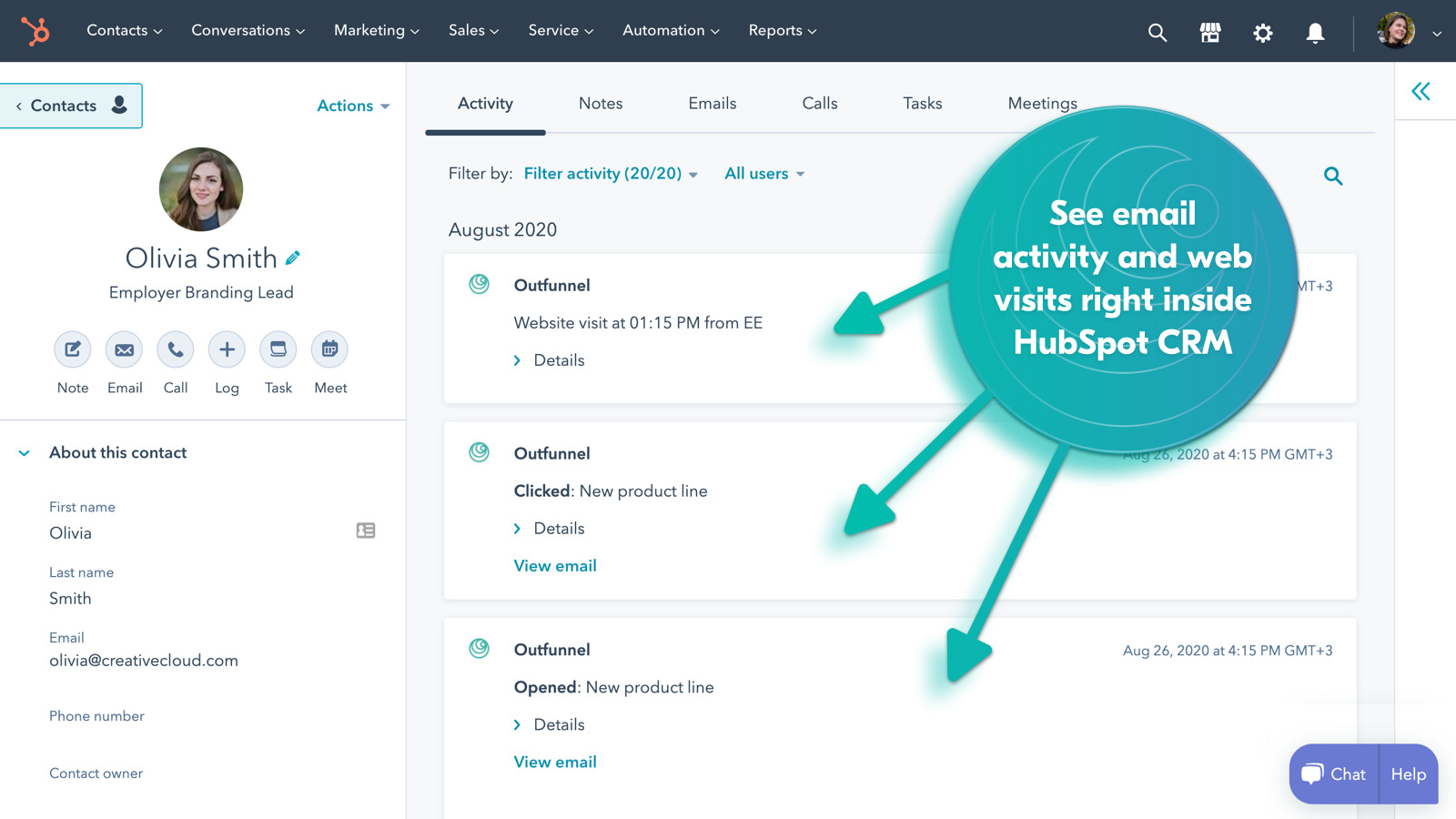Click the Last name value Smith
The image size is (1456, 819).
coord(70,599)
